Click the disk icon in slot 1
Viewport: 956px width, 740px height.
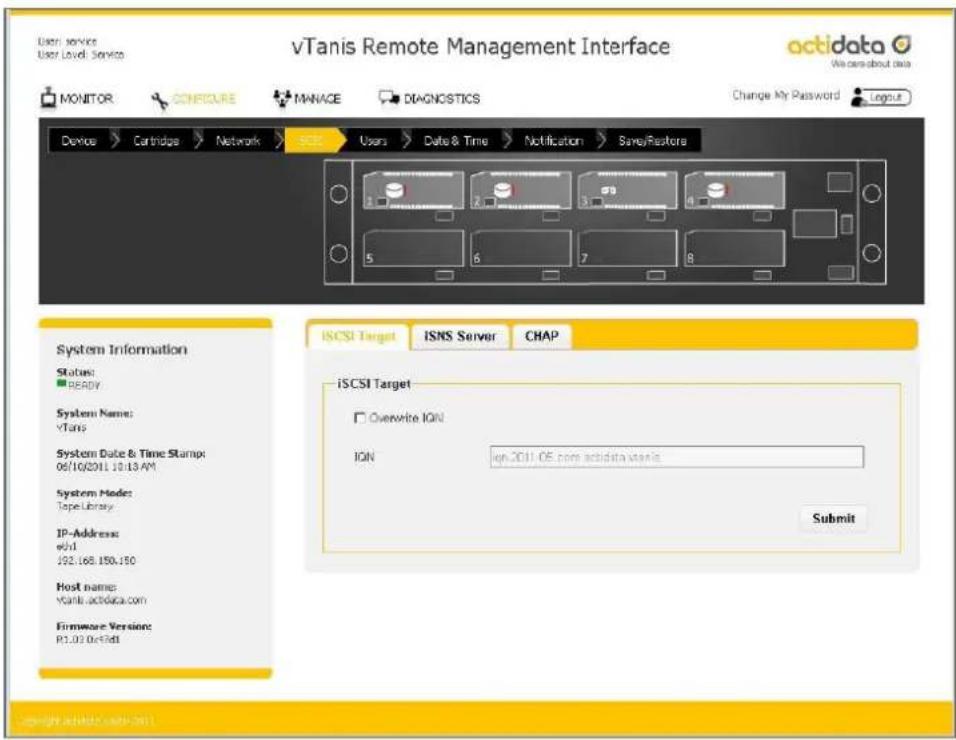coord(394,190)
